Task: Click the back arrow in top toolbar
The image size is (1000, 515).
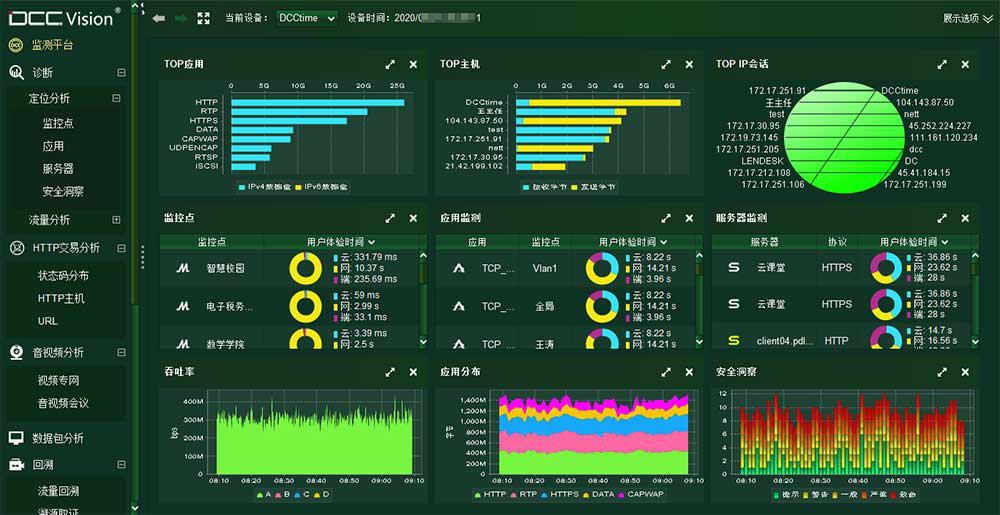Action: click(x=160, y=18)
